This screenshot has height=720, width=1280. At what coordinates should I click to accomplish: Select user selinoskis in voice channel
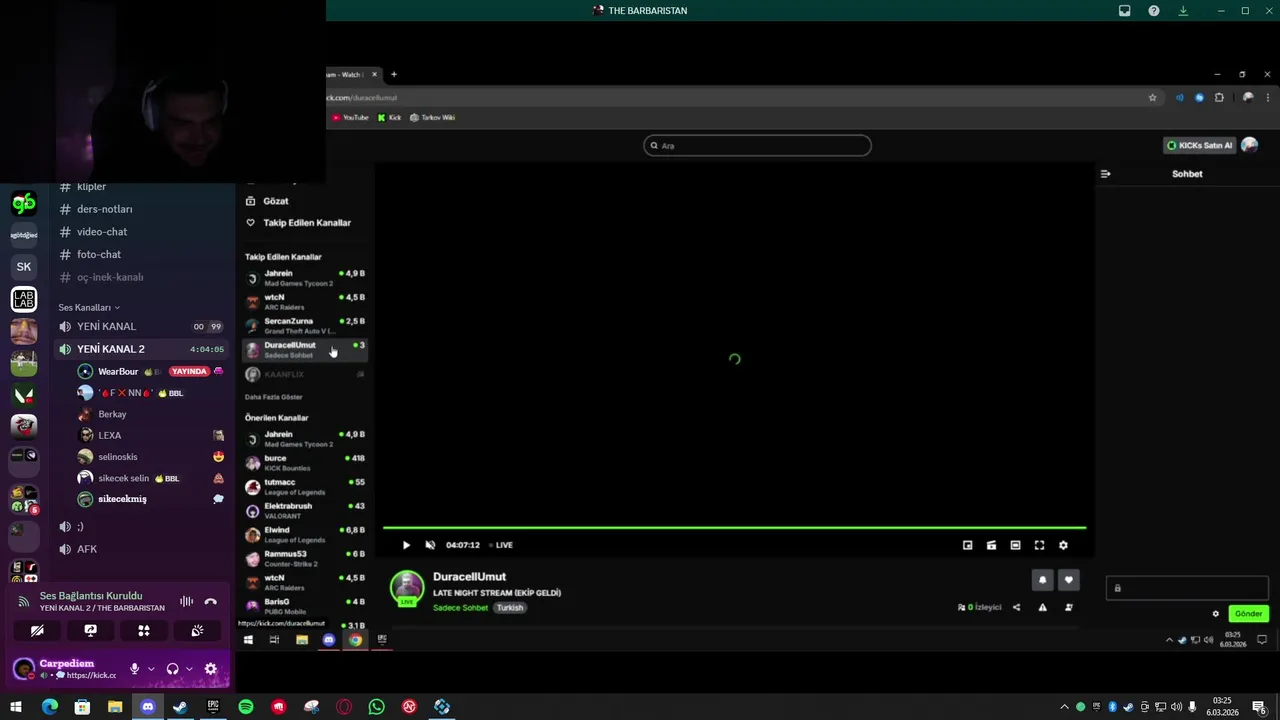coord(150,457)
